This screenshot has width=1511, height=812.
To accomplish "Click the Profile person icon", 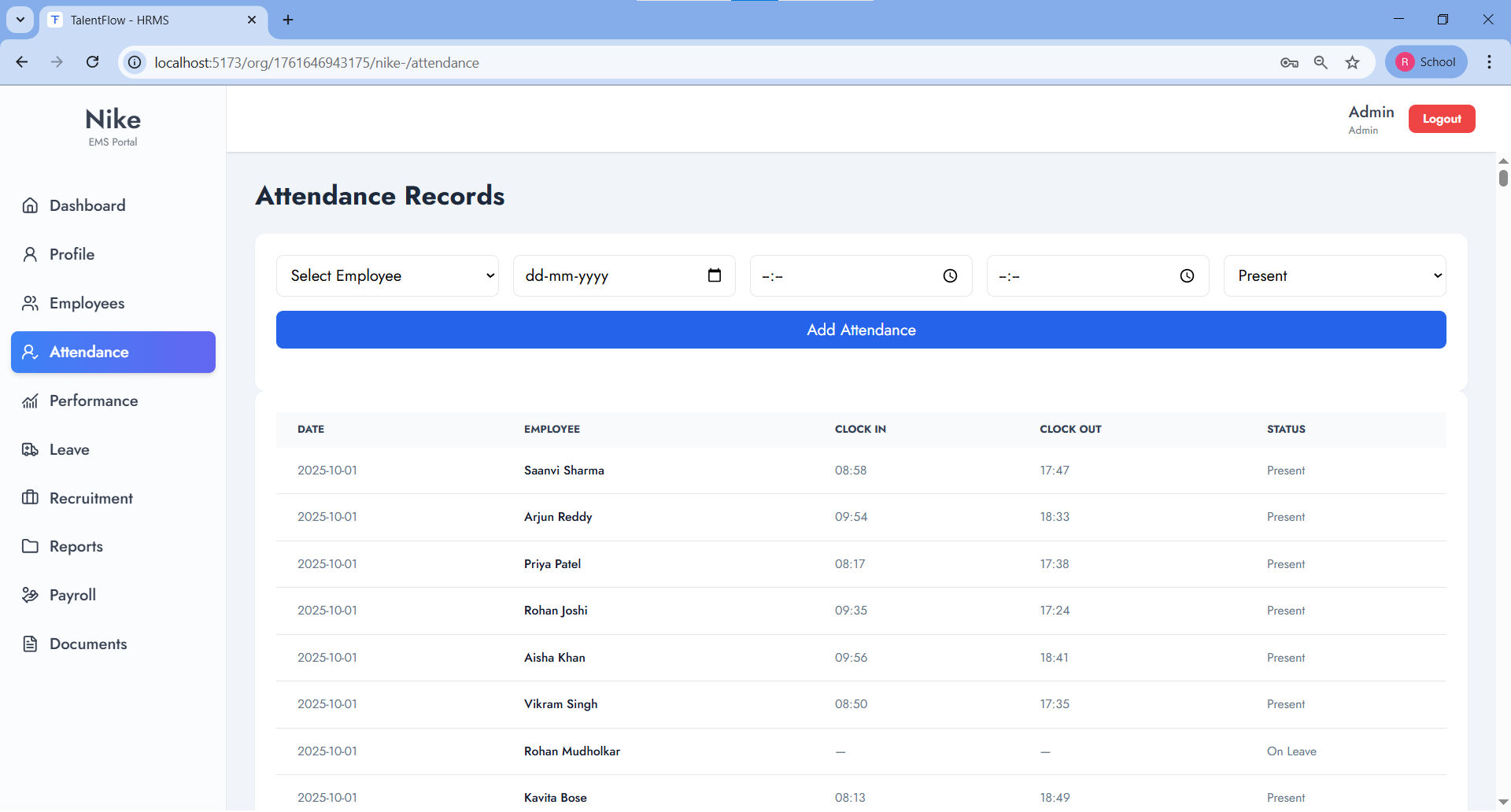I will [30, 254].
